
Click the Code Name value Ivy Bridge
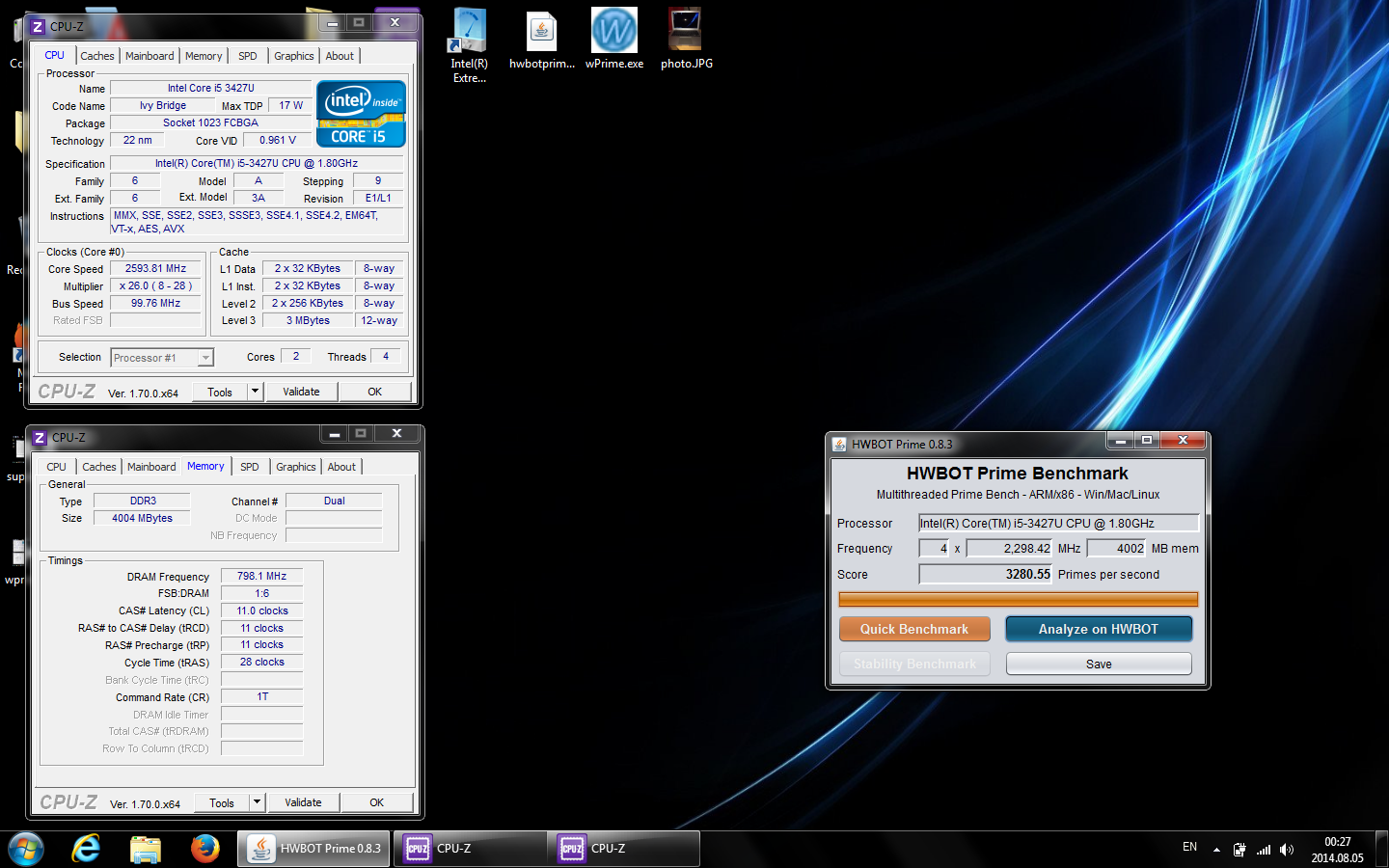[x=163, y=105]
